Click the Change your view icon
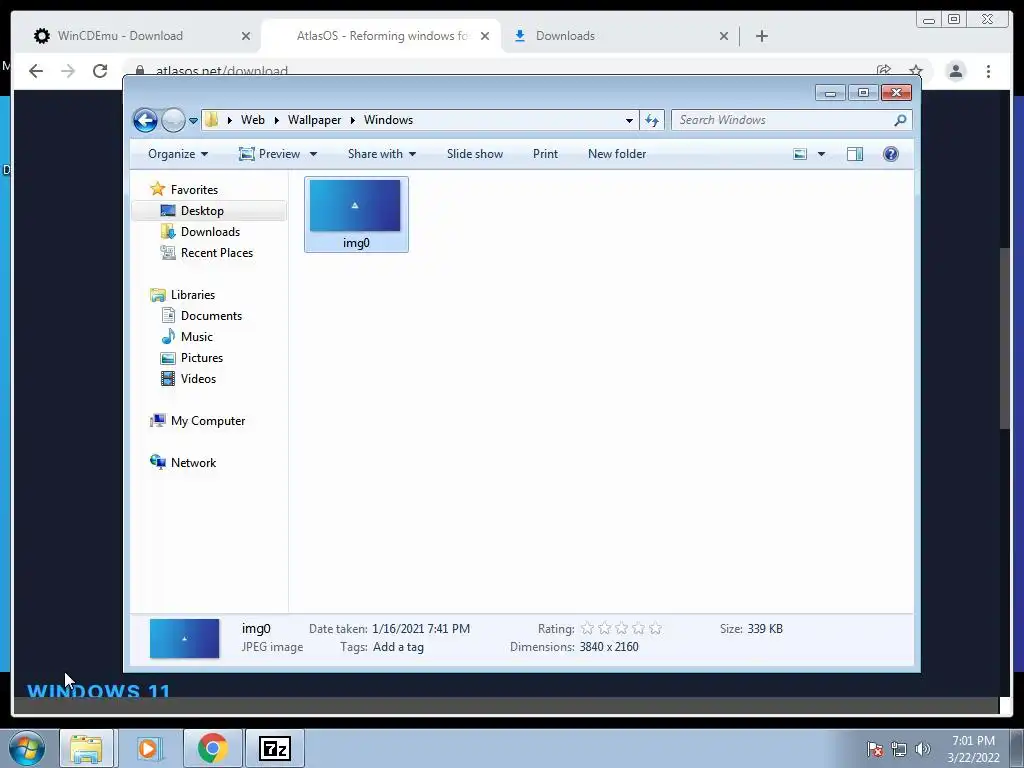The width and height of the screenshot is (1024, 768). (800, 154)
